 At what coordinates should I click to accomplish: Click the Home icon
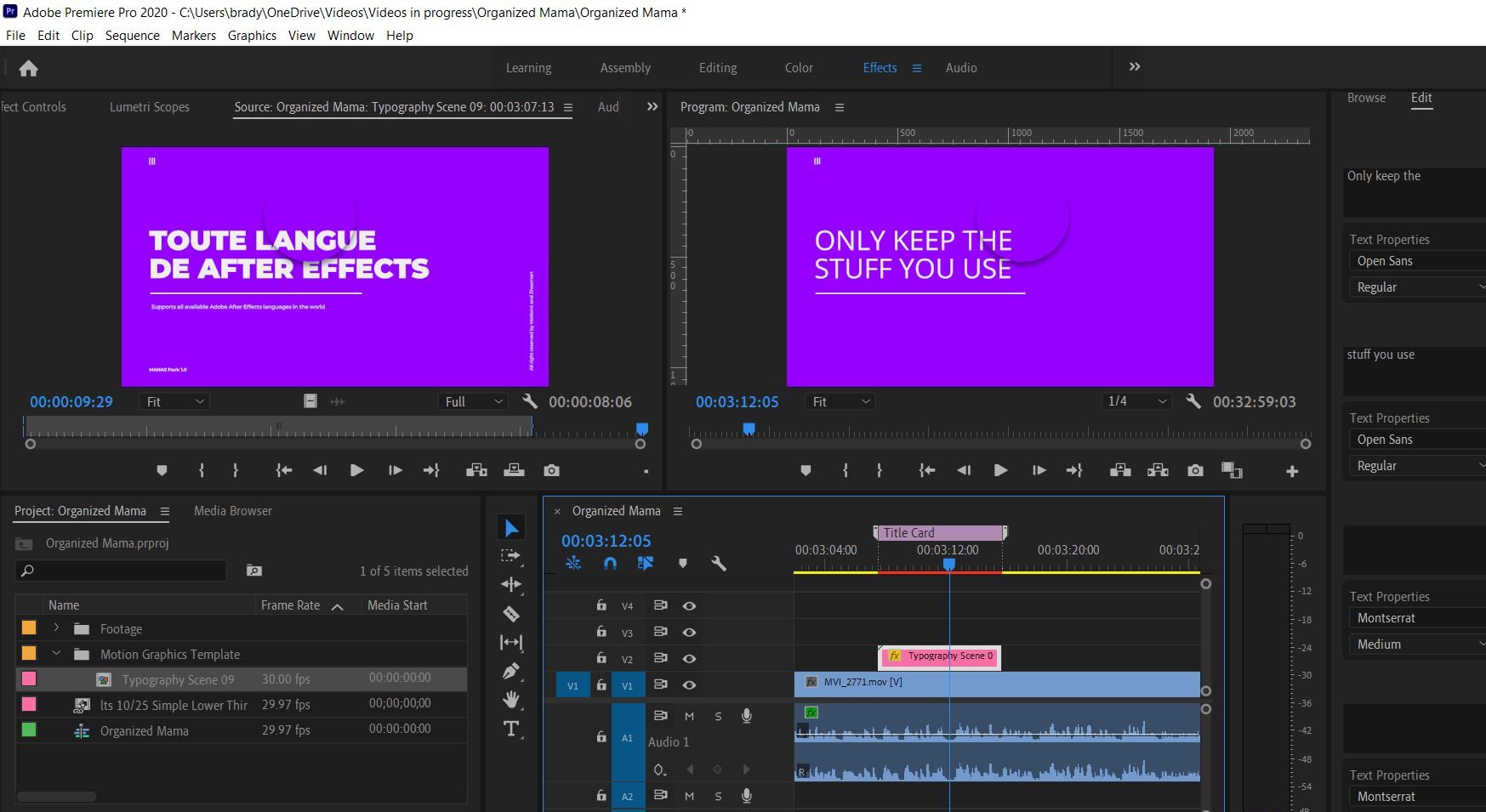tap(28, 69)
